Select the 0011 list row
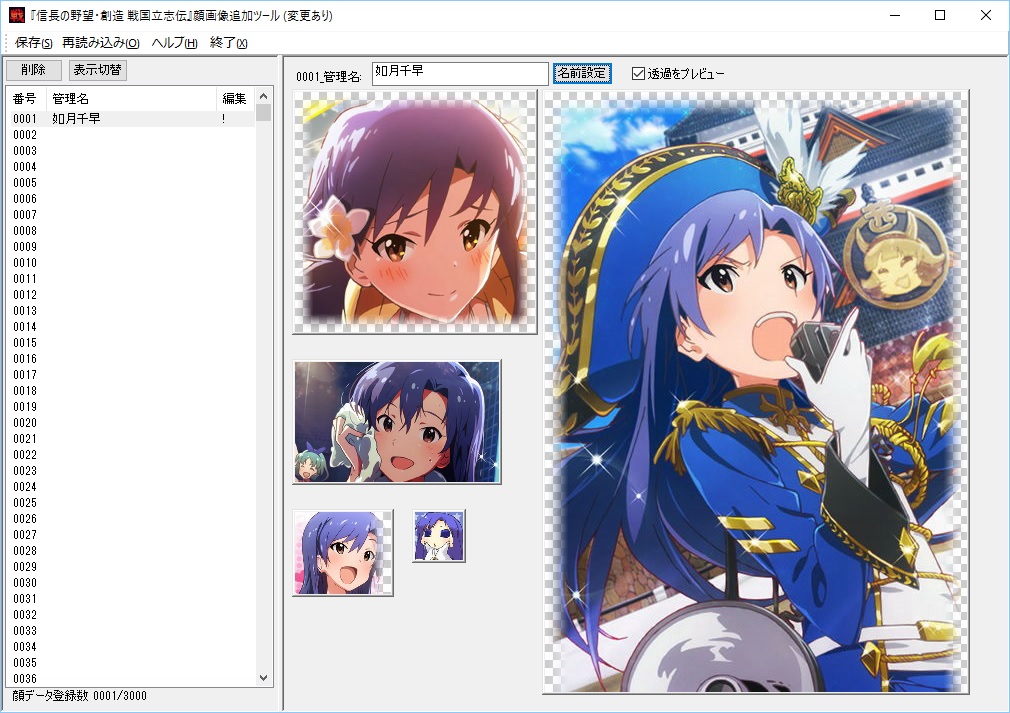This screenshot has width=1010, height=713. tap(131, 279)
